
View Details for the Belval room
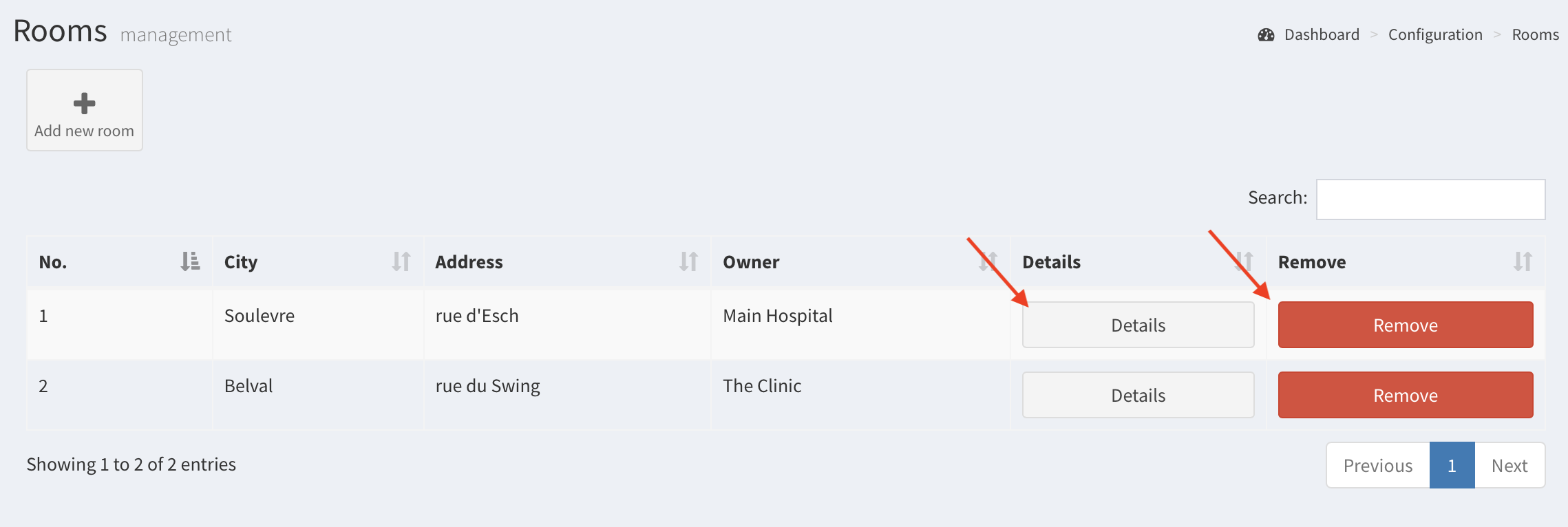1138,395
